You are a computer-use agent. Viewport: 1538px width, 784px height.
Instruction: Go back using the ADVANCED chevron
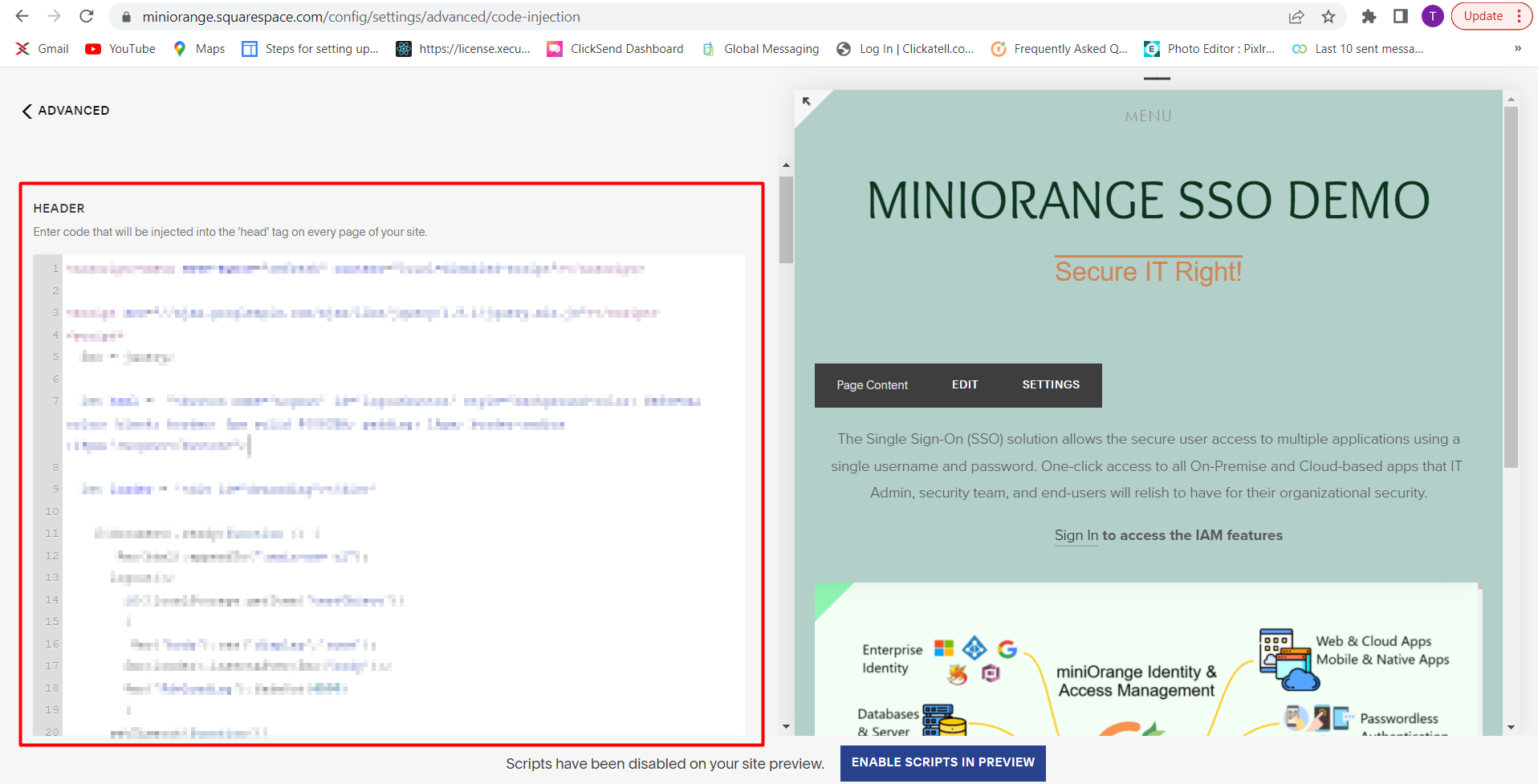tap(26, 111)
